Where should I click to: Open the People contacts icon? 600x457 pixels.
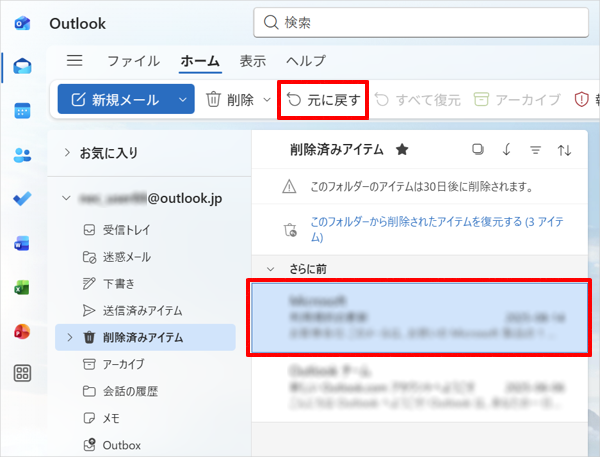(22, 155)
